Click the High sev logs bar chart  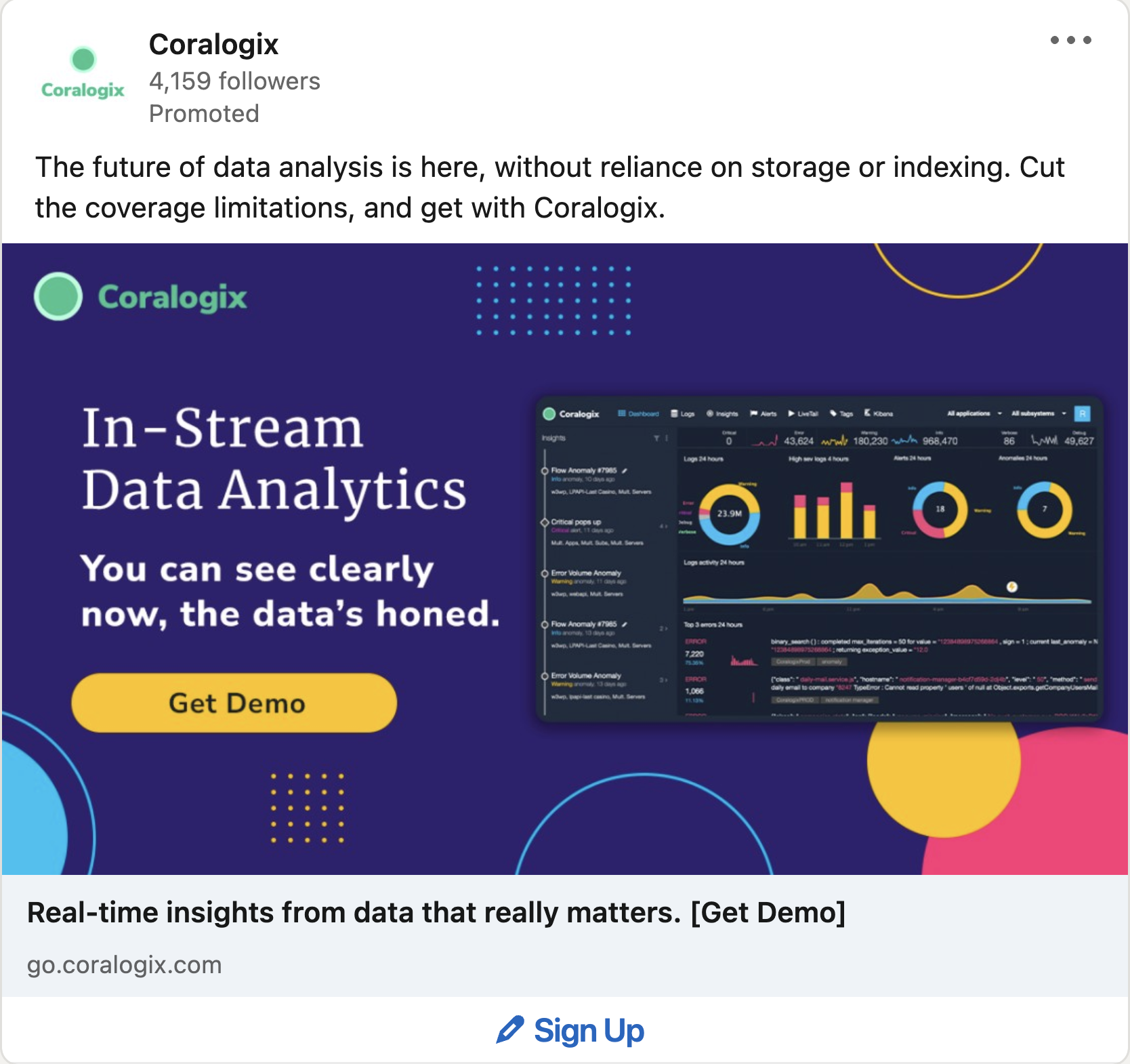coord(835,510)
